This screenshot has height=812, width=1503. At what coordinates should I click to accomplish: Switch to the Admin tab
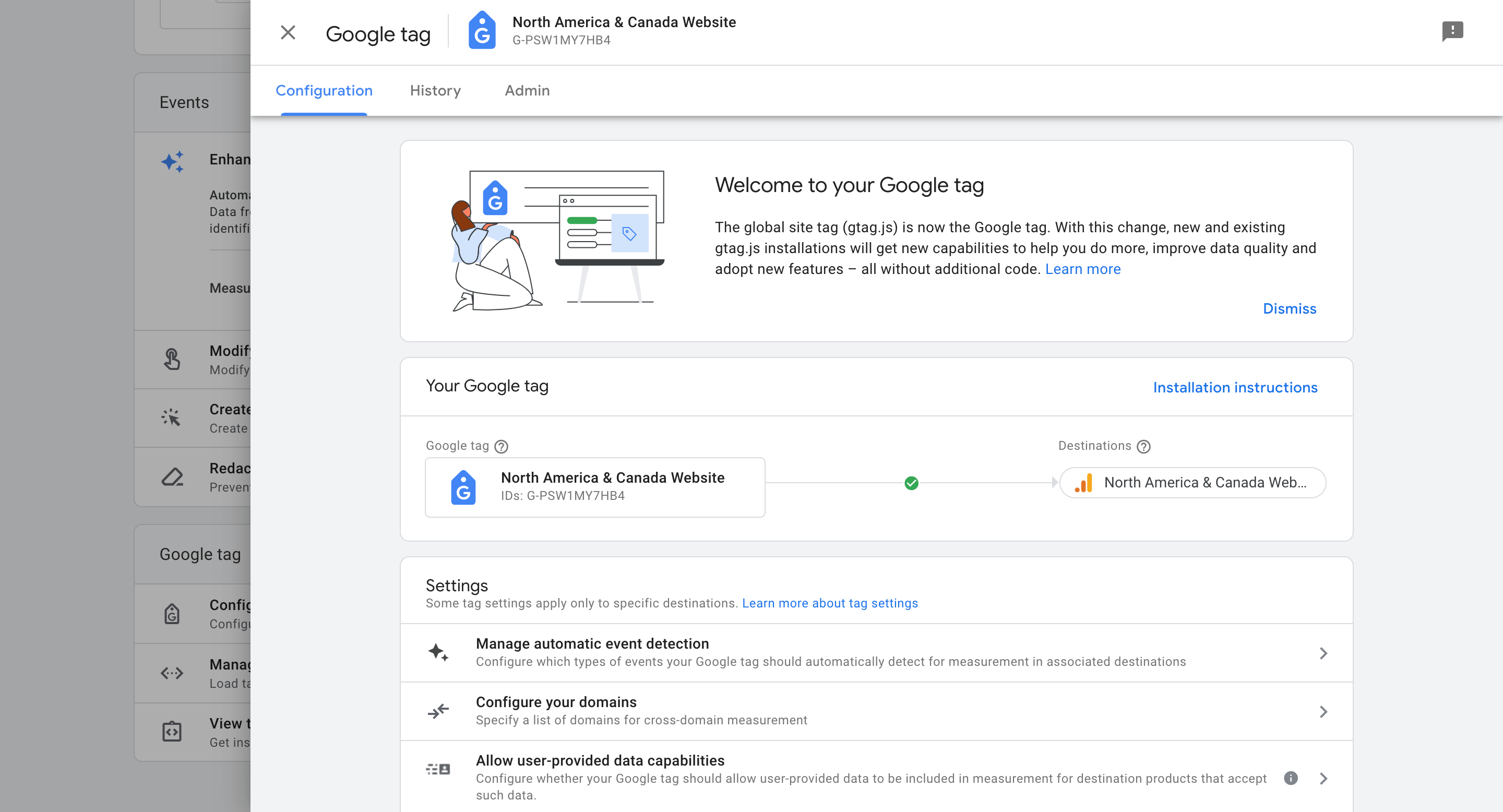pyautogui.click(x=527, y=90)
